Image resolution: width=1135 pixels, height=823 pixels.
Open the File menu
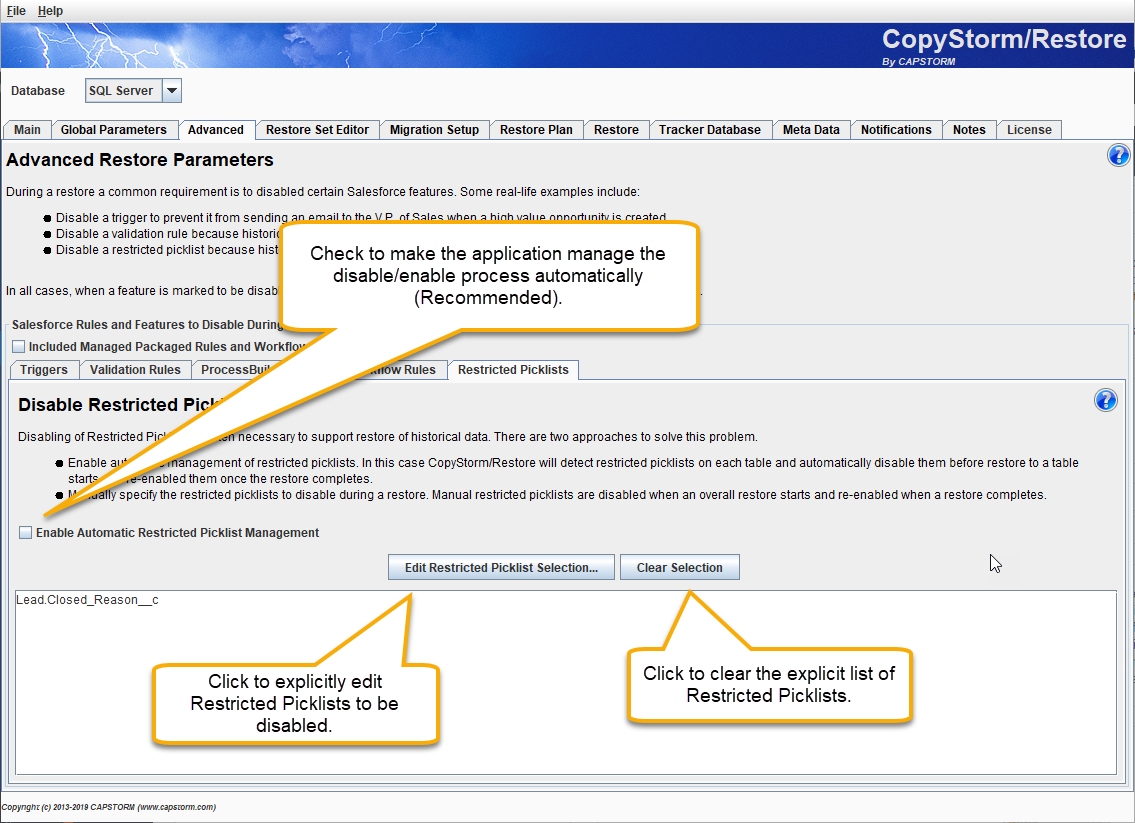(x=16, y=11)
